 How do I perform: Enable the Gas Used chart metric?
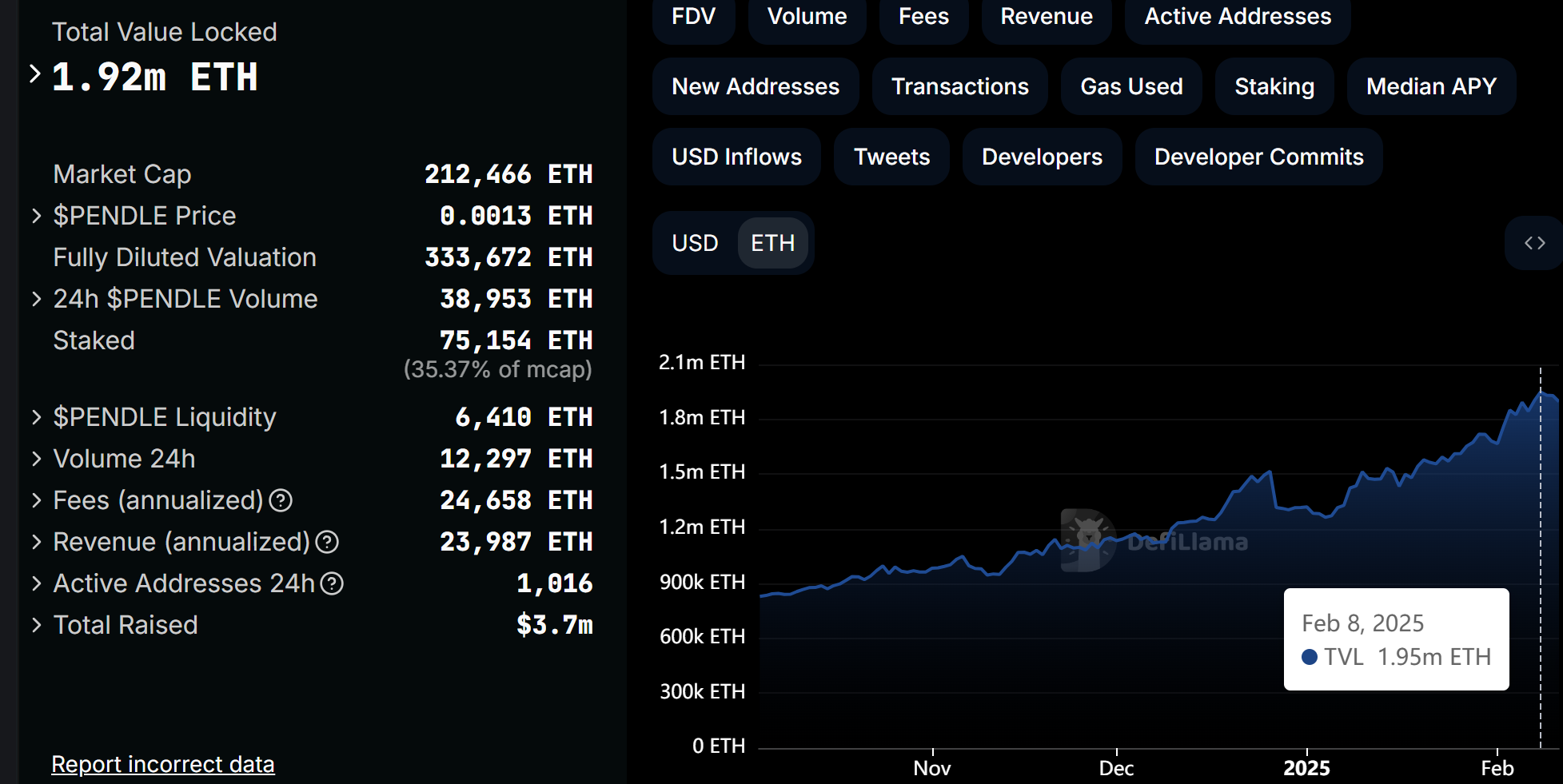1130,86
